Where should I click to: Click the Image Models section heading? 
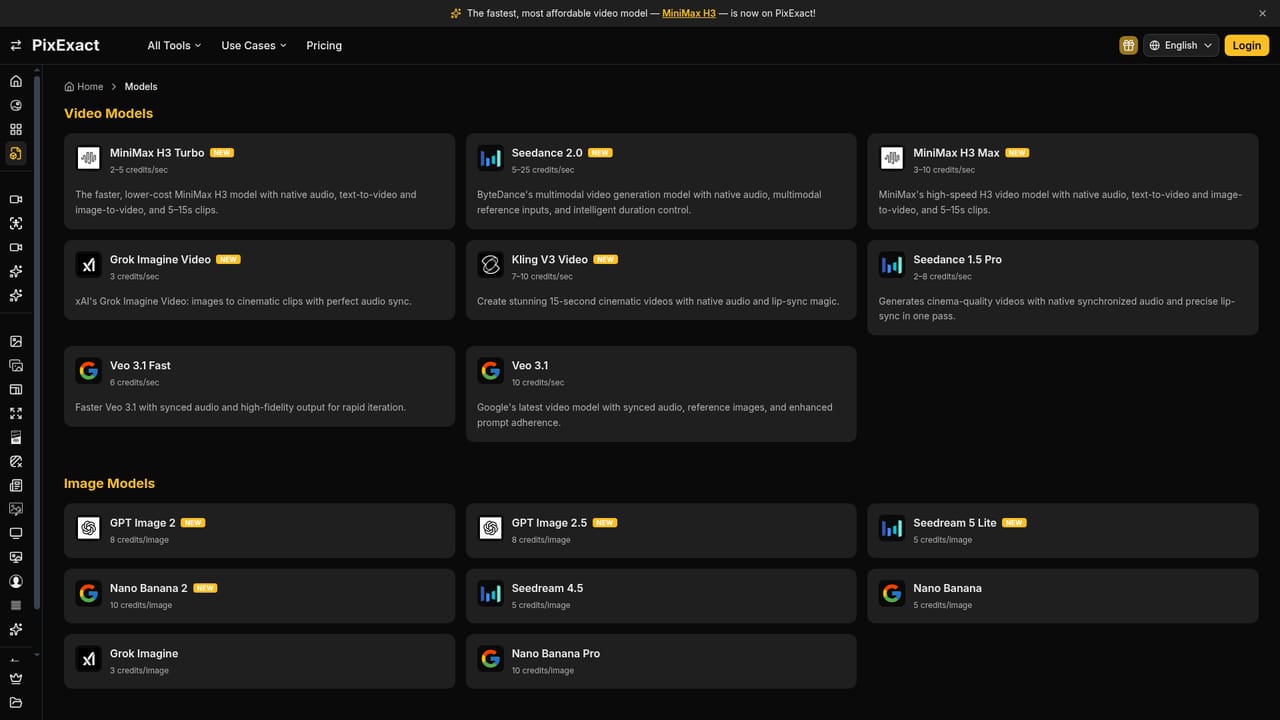click(x=110, y=484)
